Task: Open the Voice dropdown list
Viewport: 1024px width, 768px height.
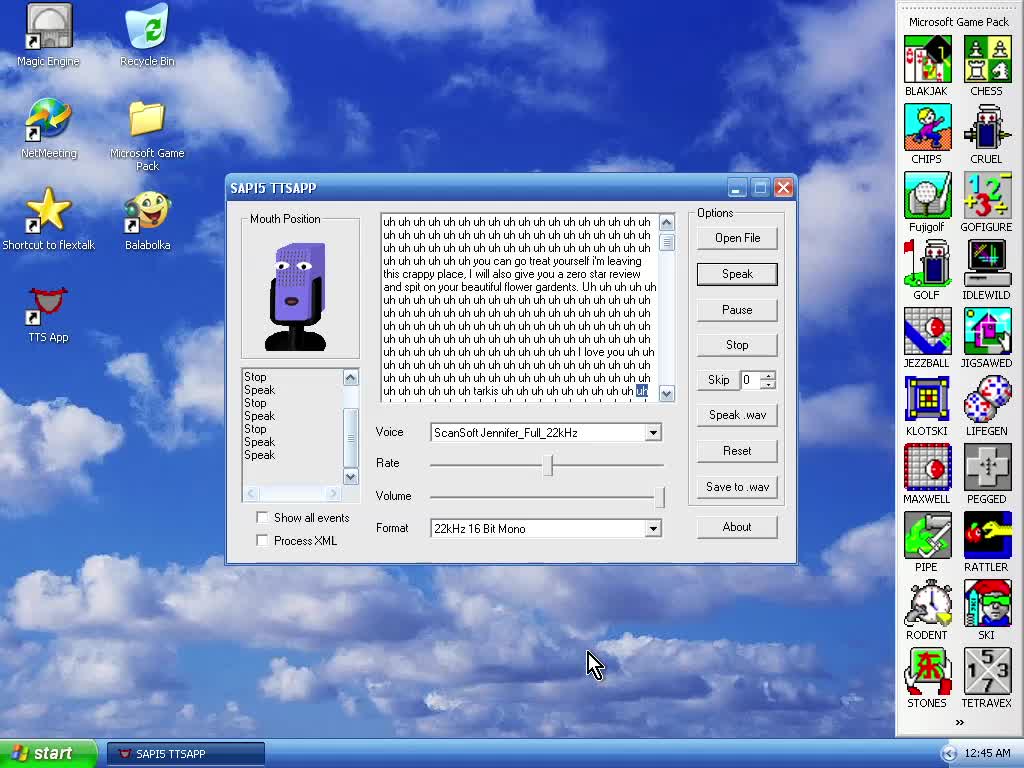Action: [x=652, y=432]
